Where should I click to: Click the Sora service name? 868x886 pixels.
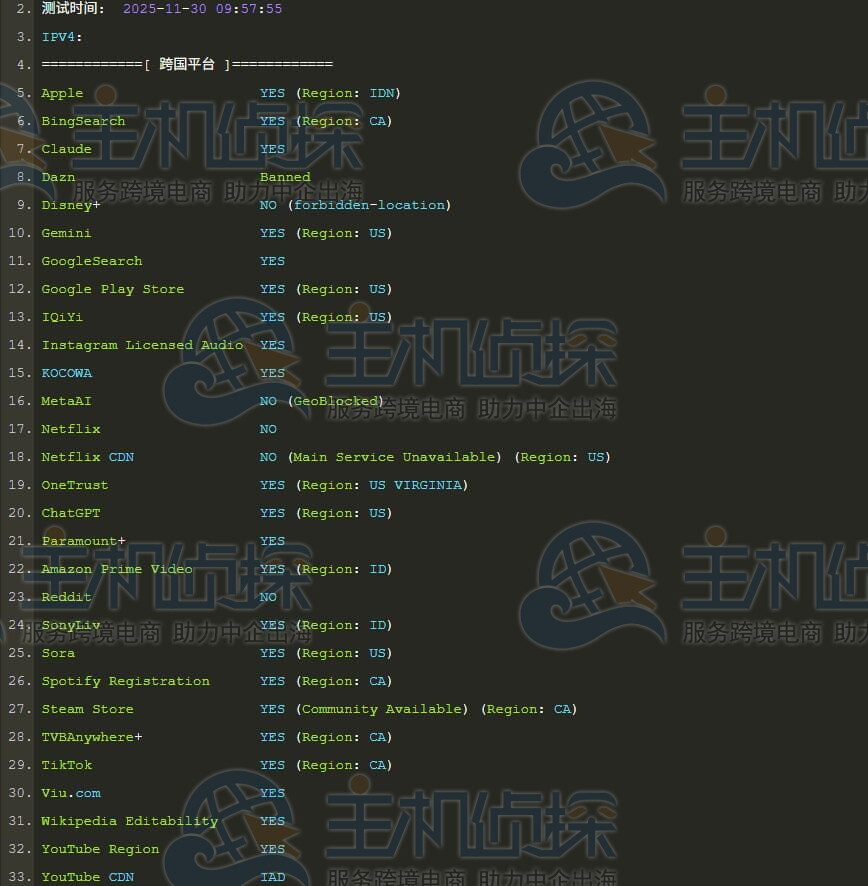point(58,653)
